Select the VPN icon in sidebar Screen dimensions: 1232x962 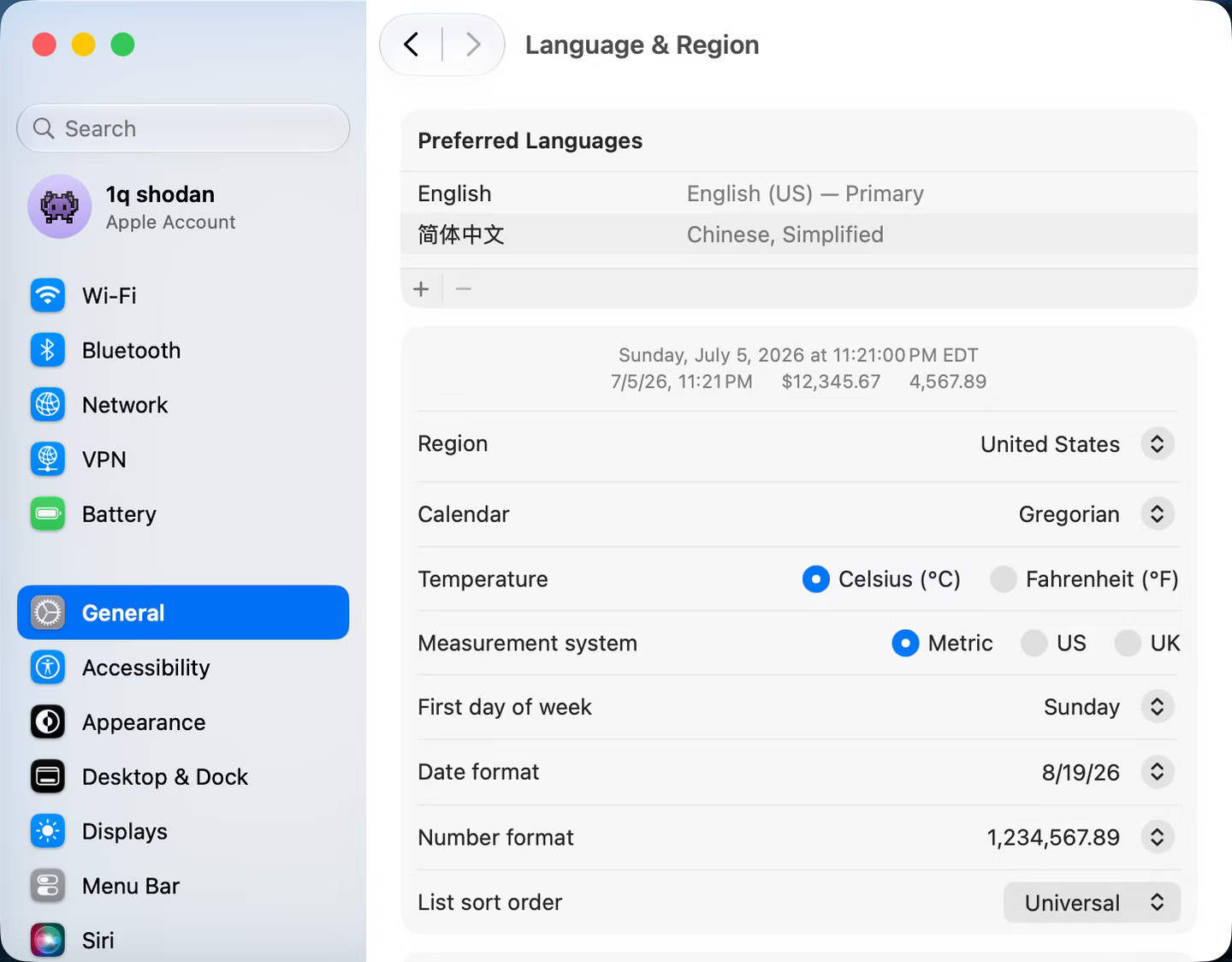click(48, 460)
